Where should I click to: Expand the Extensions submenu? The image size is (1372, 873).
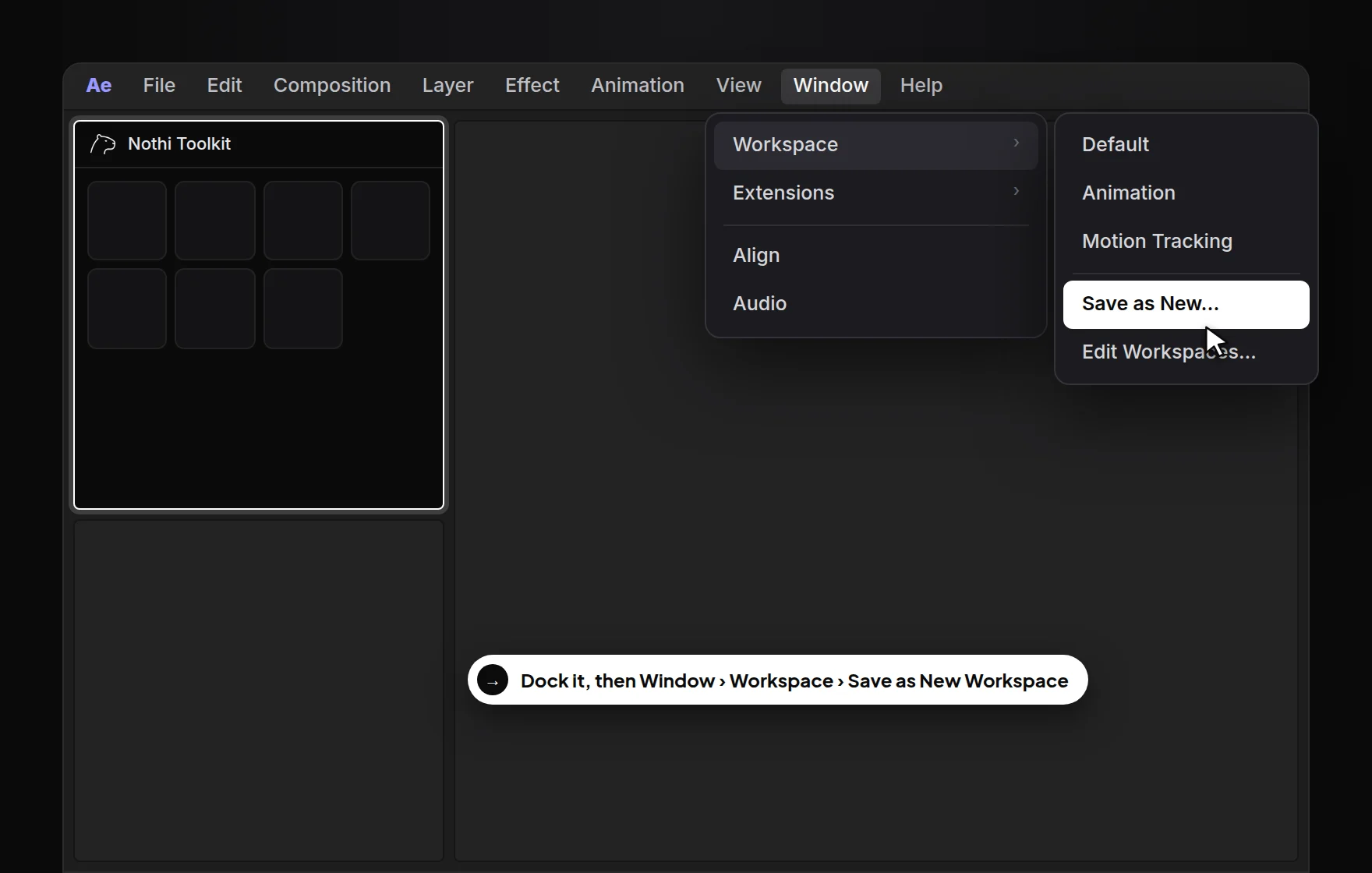[876, 193]
